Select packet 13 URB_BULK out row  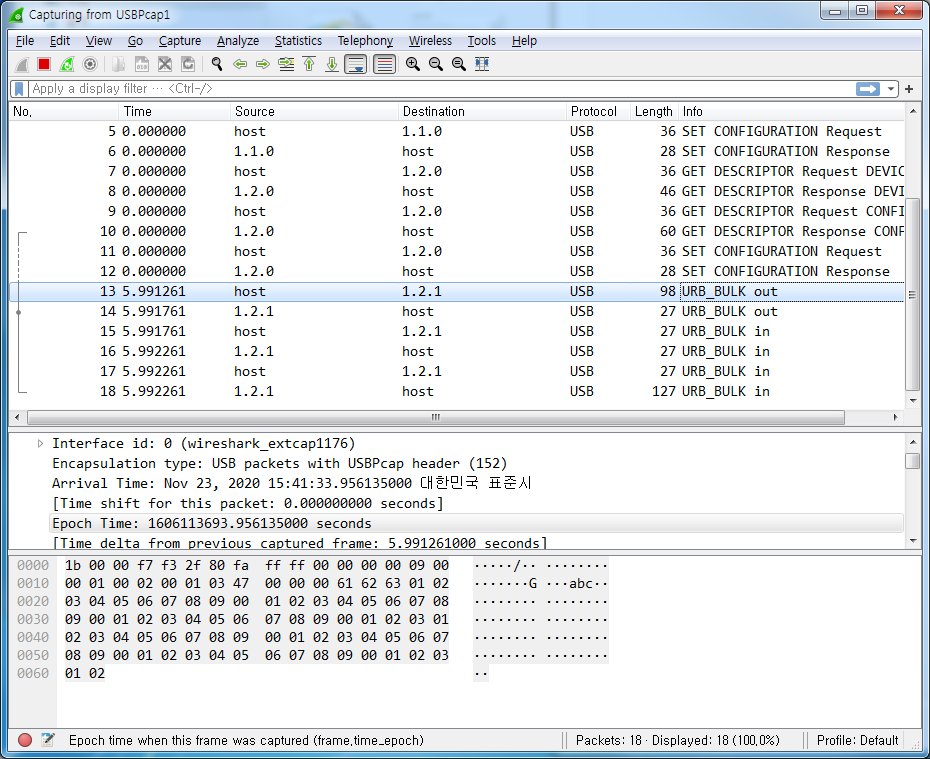(x=456, y=292)
